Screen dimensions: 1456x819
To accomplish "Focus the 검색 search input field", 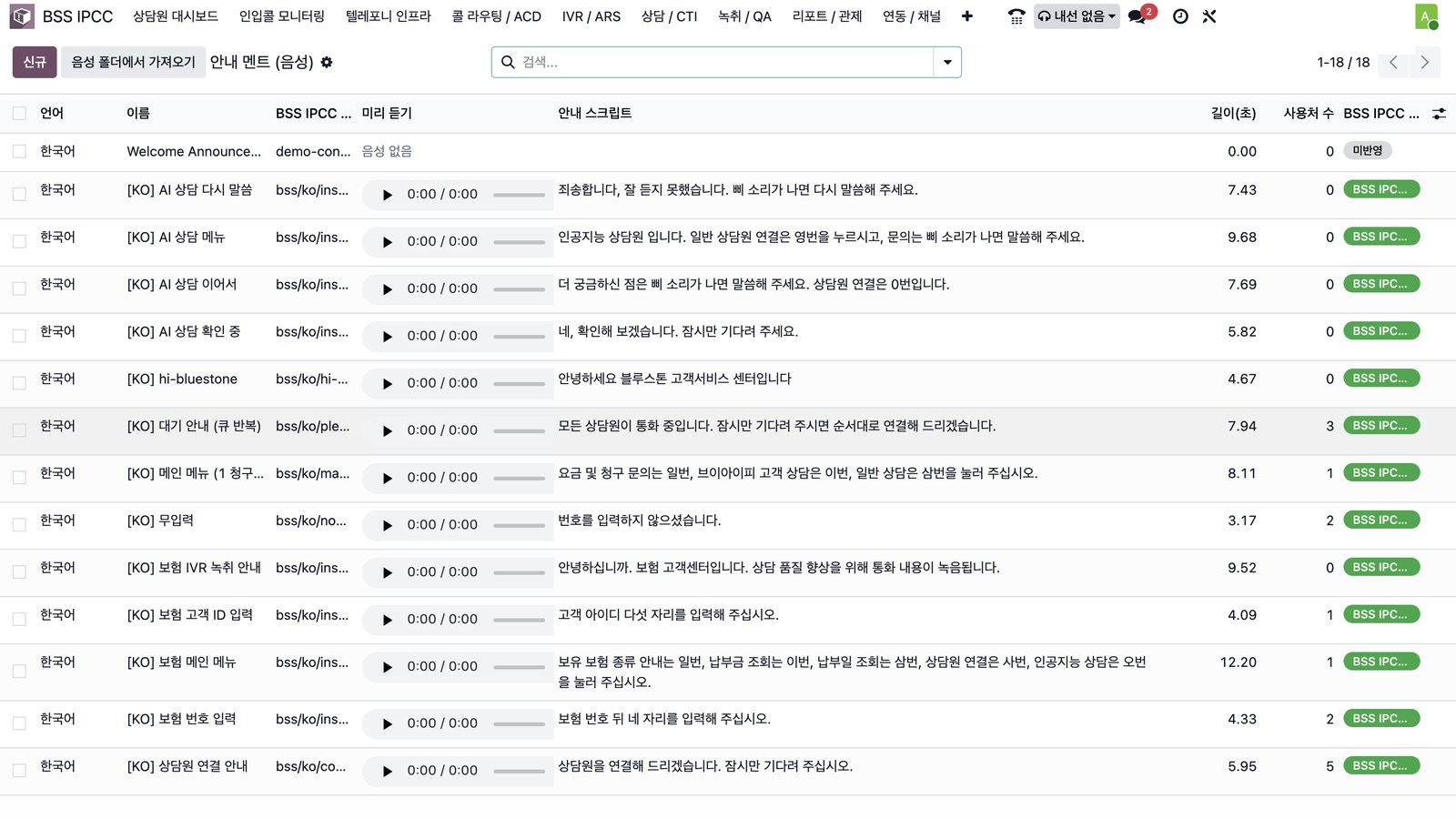I will coord(725,62).
